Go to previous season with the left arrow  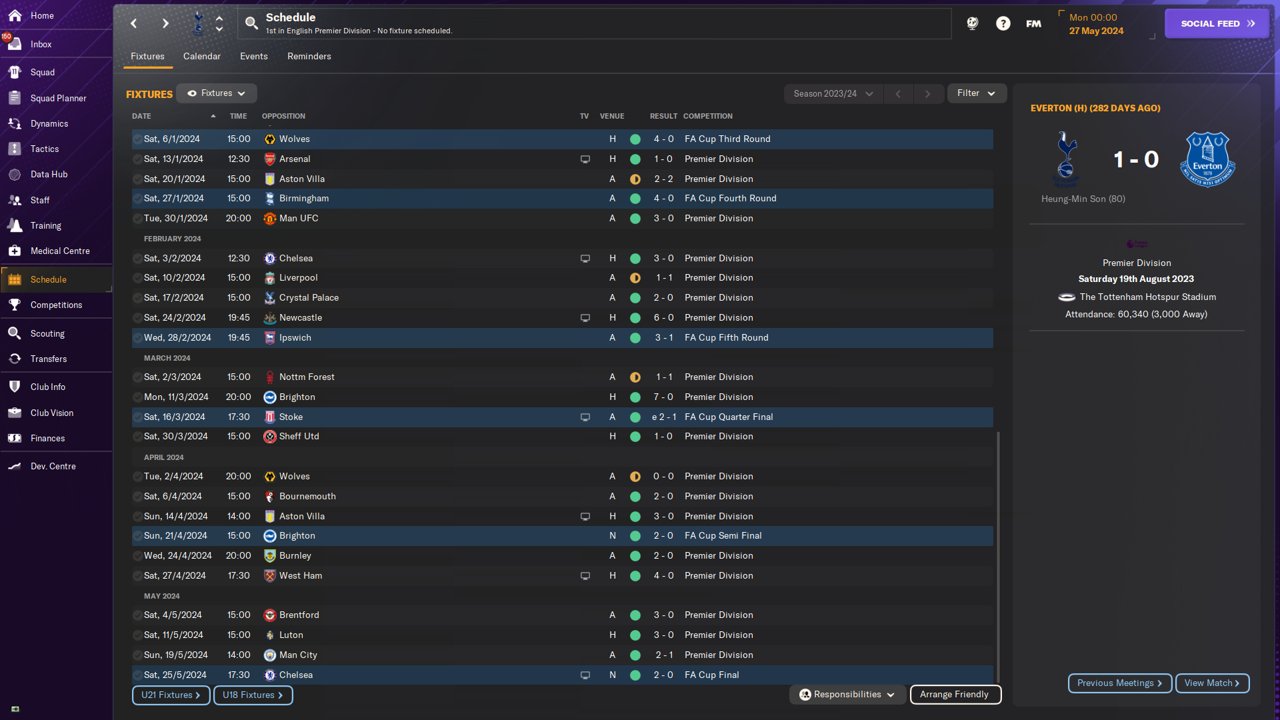898,94
